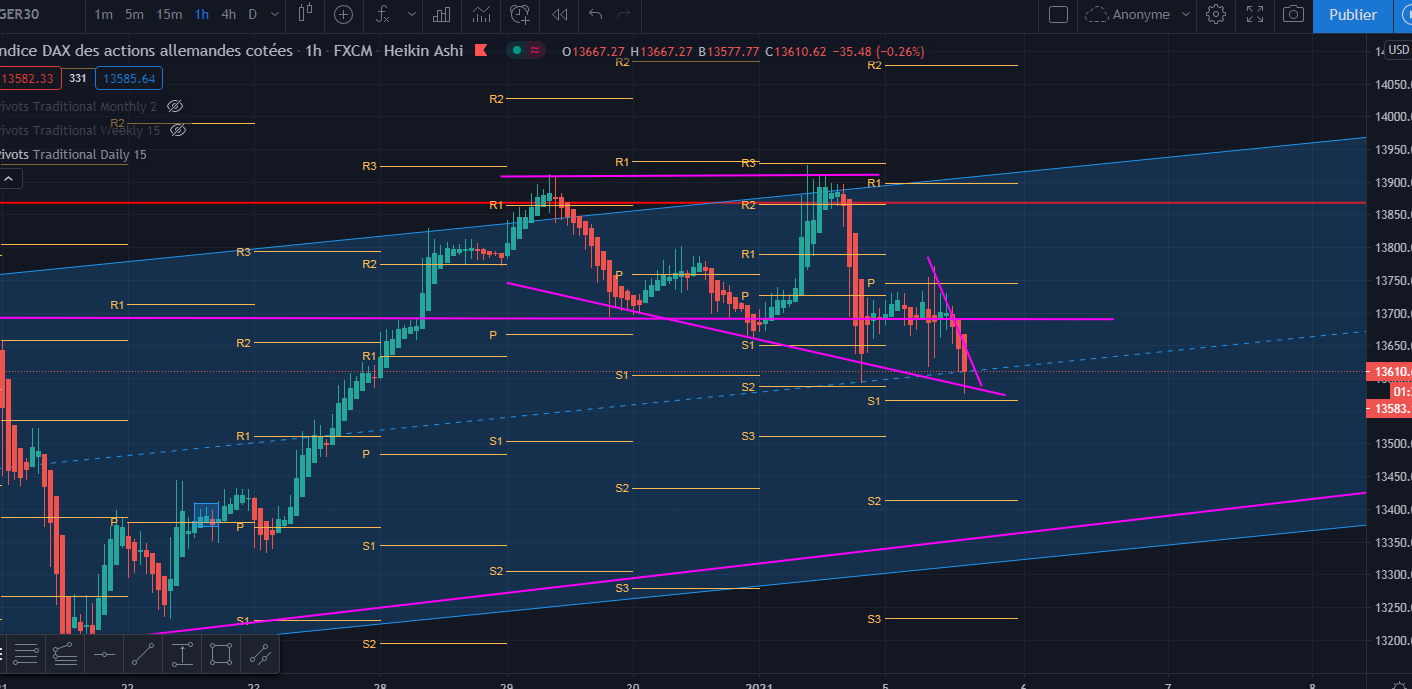1412x689 pixels.
Task: Click the red flag next to Heikin Ashi
Action: pyautogui.click(x=481, y=51)
